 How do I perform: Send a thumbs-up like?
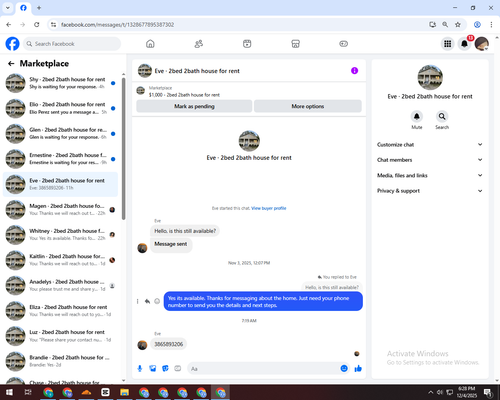tap(358, 368)
